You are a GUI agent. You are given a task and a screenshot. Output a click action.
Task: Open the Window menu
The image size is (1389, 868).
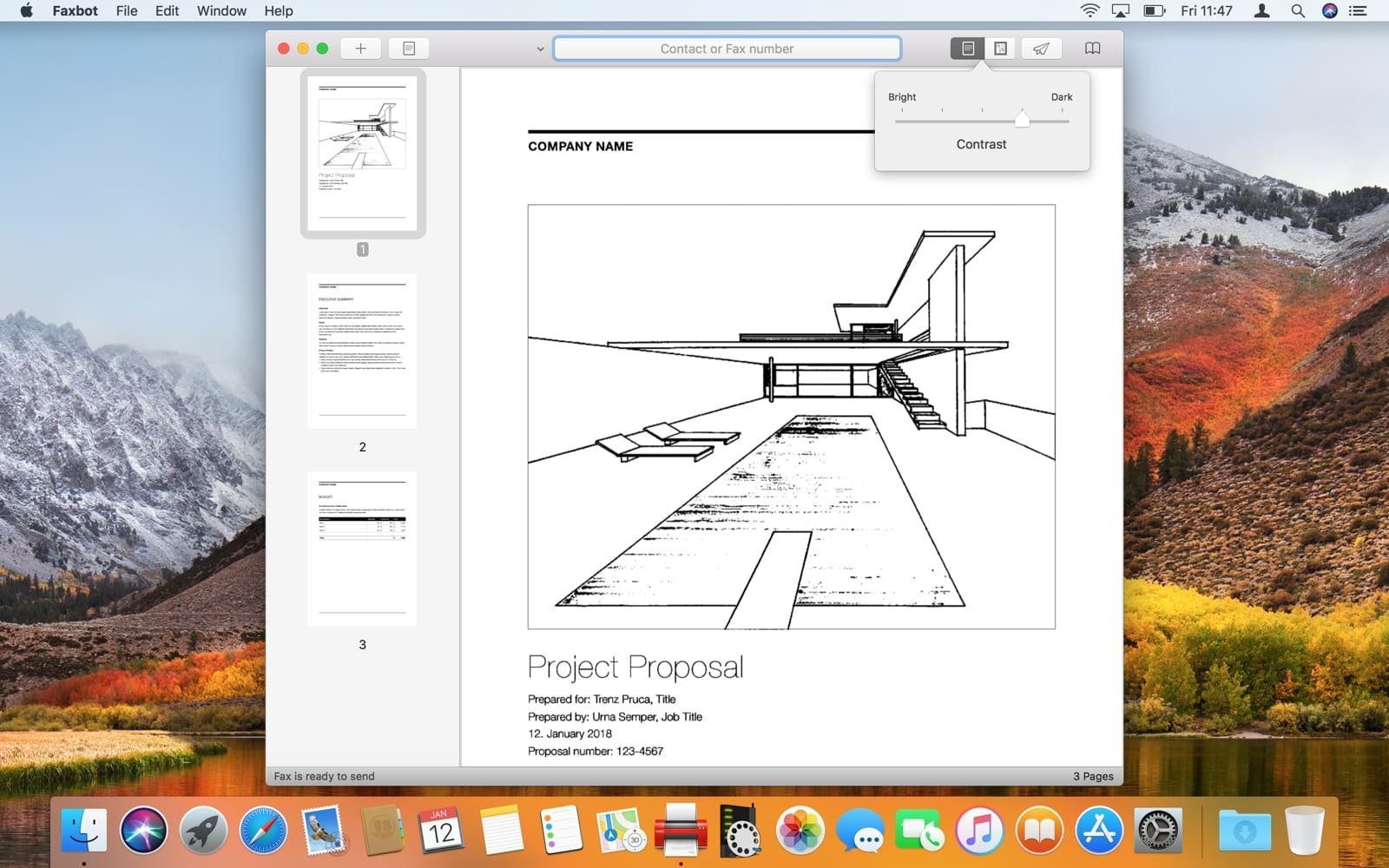point(221,10)
